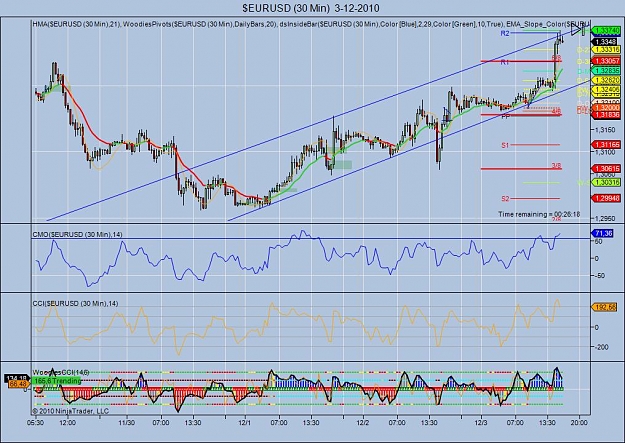Click the WoodiesPivots indicator label at top
The width and height of the screenshot is (625, 443).
(199, 24)
